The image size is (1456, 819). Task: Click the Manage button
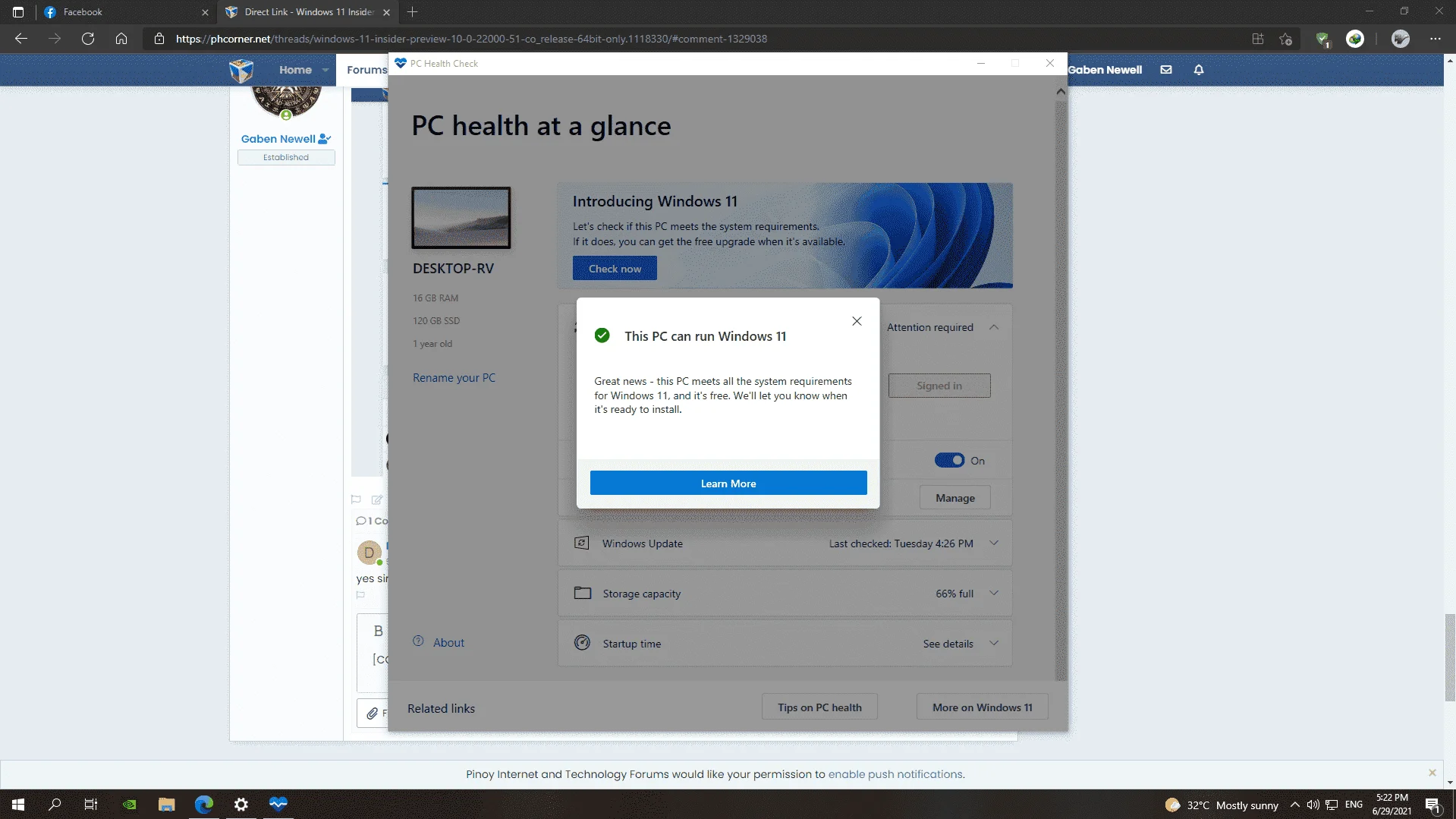coord(955,498)
